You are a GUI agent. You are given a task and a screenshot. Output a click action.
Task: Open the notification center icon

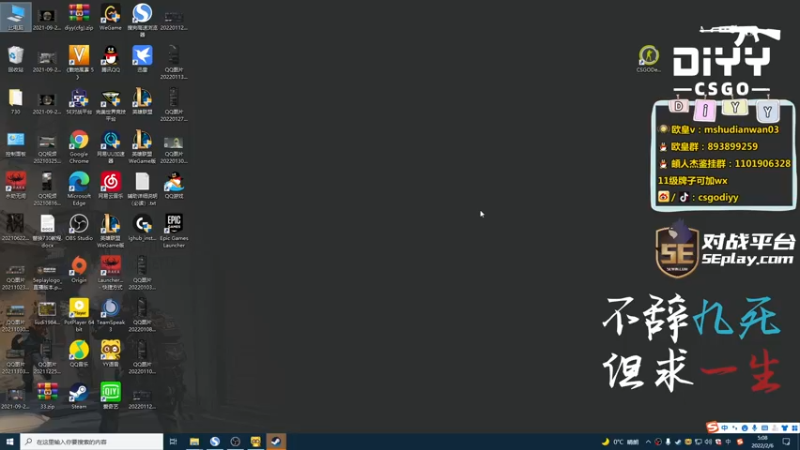[786, 442]
